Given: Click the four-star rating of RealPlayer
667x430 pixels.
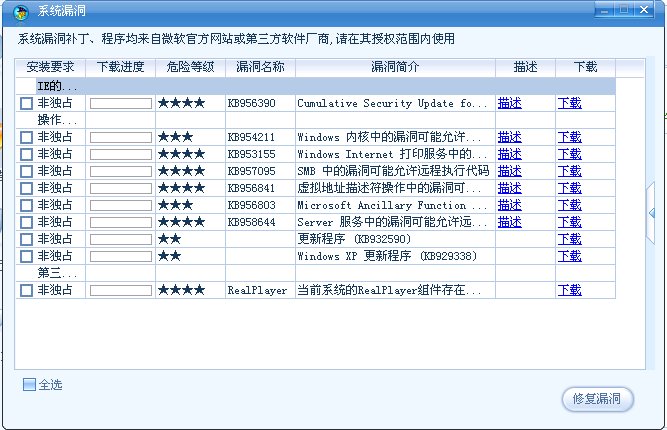Looking at the screenshot, I should coord(182,290).
